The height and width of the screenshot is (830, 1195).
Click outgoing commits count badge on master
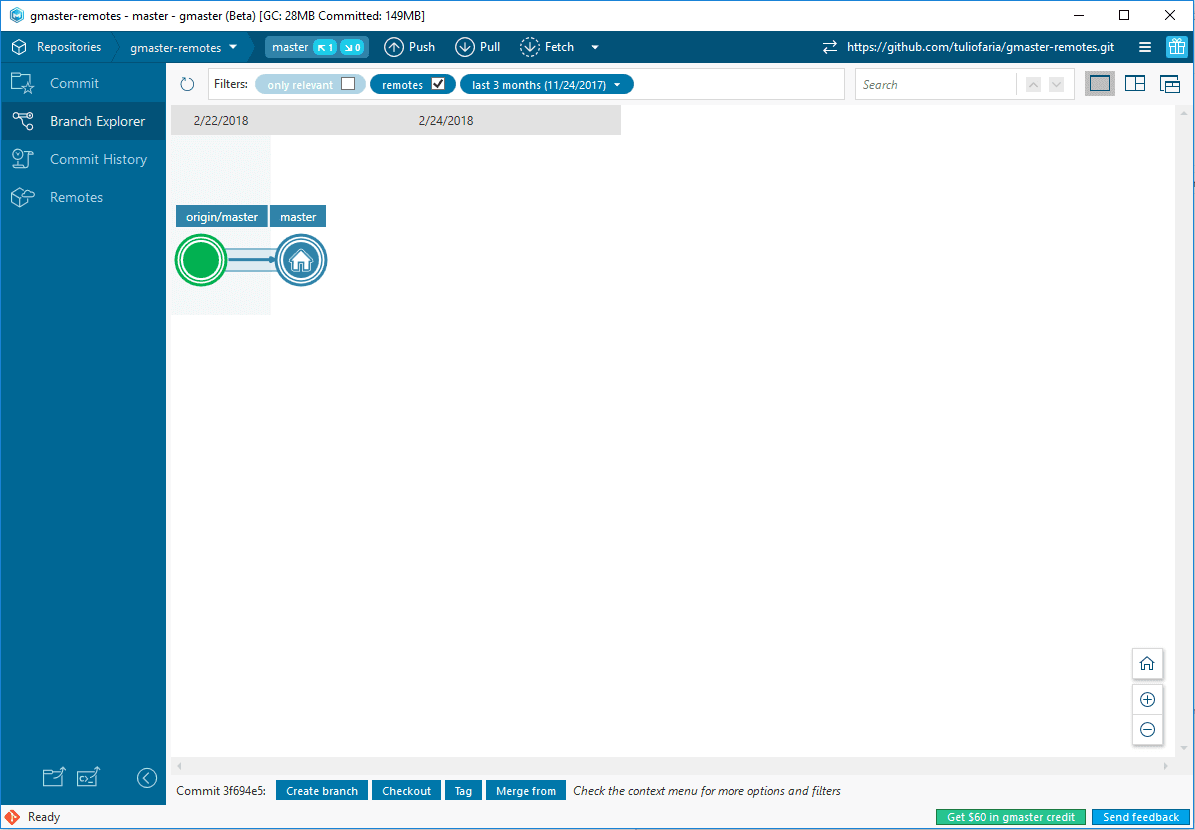325,47
